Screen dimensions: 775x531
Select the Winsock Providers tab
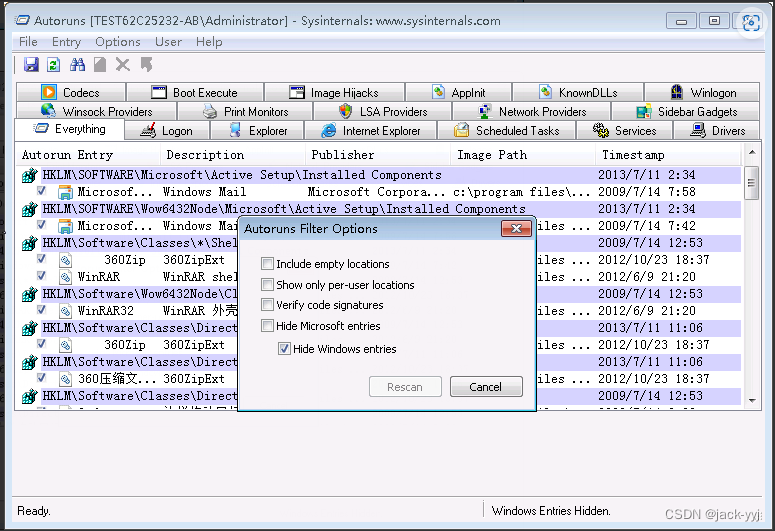point(96,111)
